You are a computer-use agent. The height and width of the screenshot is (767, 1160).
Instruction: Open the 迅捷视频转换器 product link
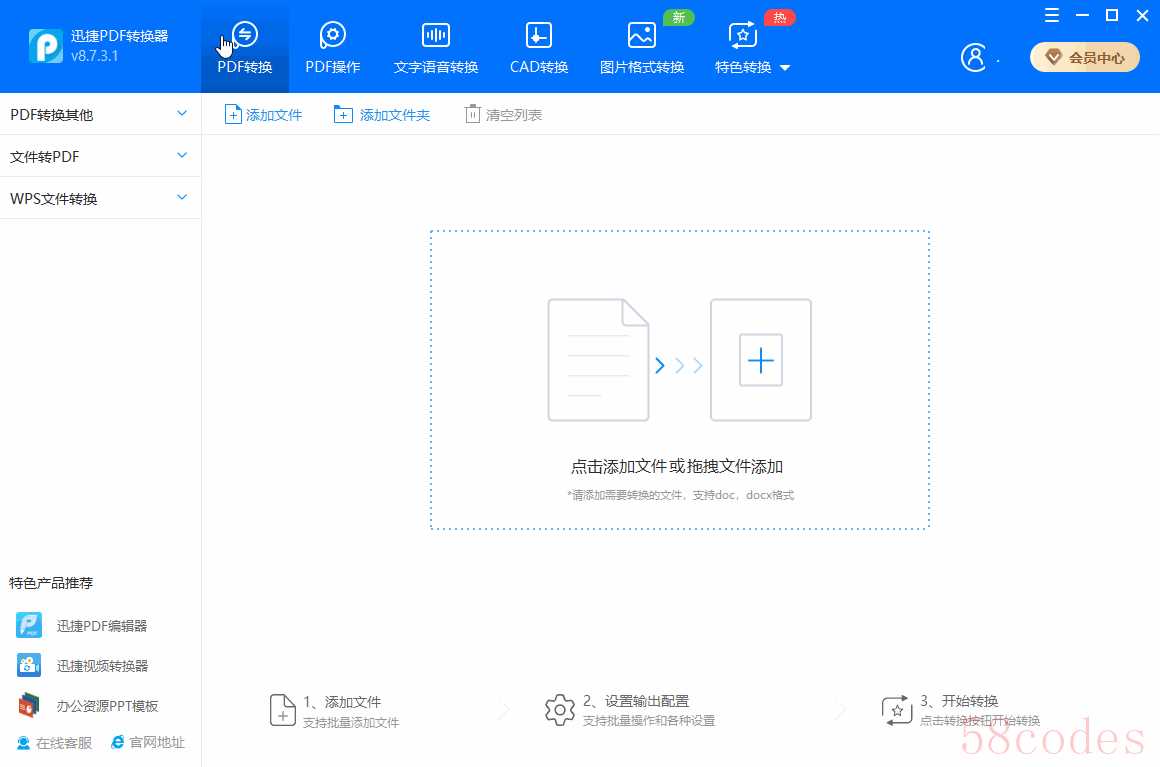[81, 666]
